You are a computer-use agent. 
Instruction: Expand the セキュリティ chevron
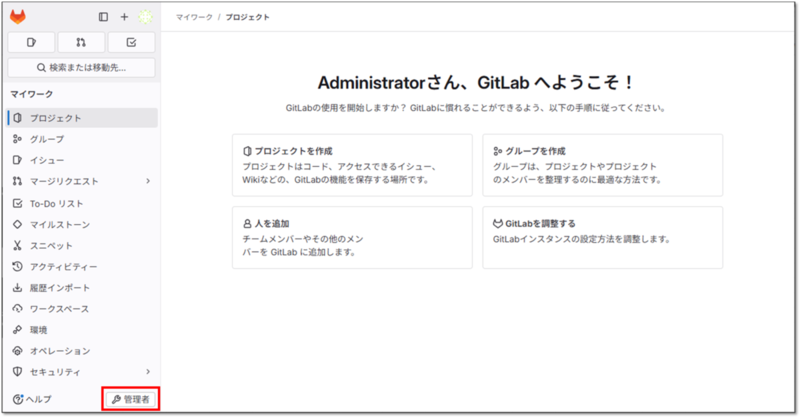point(148,372)
